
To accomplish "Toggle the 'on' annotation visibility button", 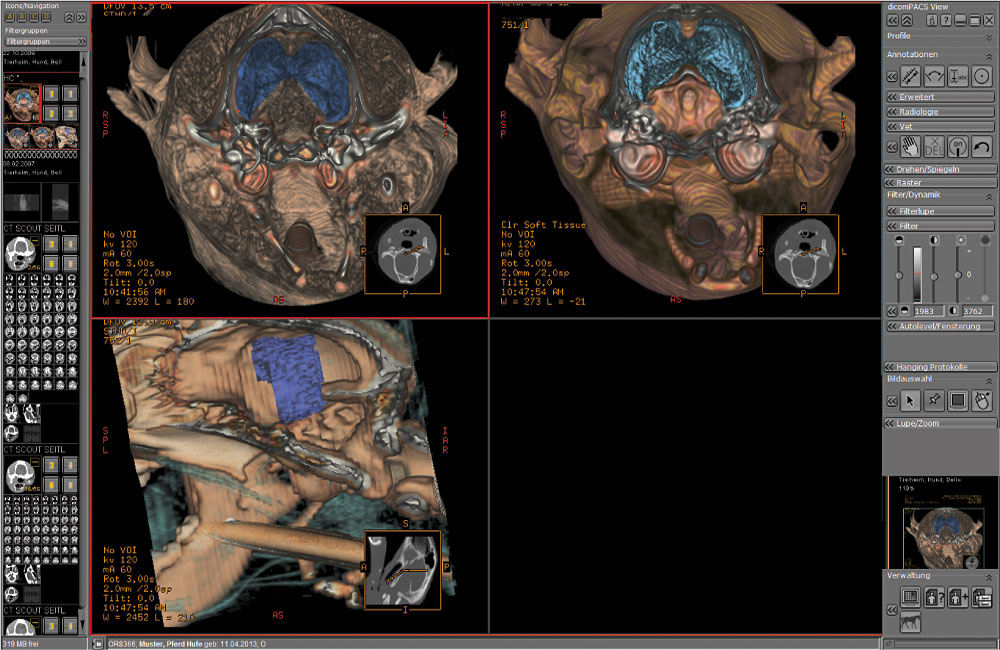I will click(x=958, y=147).
